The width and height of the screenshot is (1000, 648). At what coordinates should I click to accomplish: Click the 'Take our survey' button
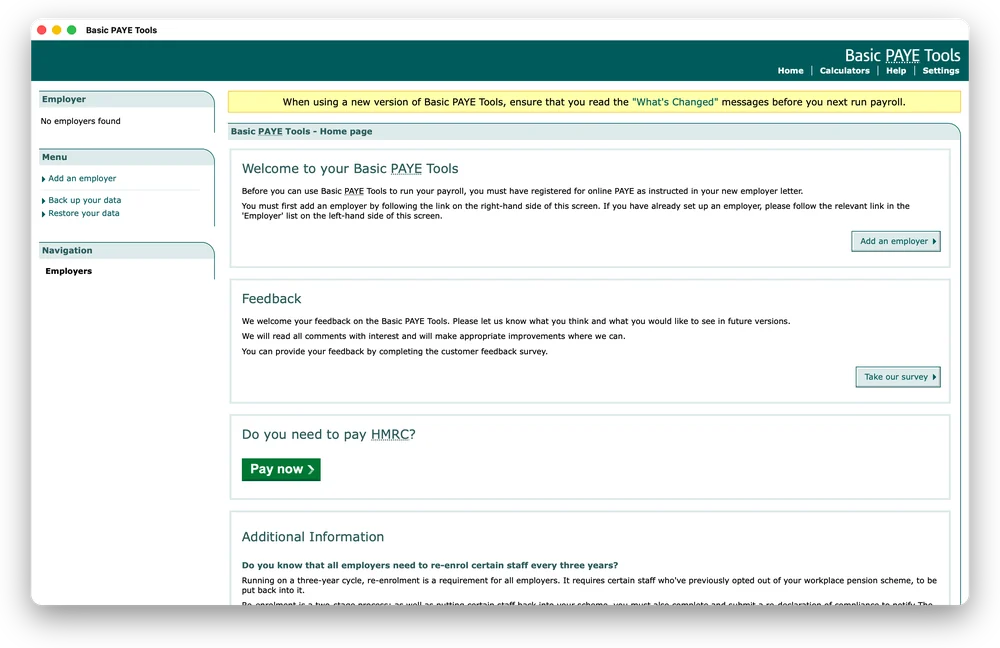[x=898, y=377]
